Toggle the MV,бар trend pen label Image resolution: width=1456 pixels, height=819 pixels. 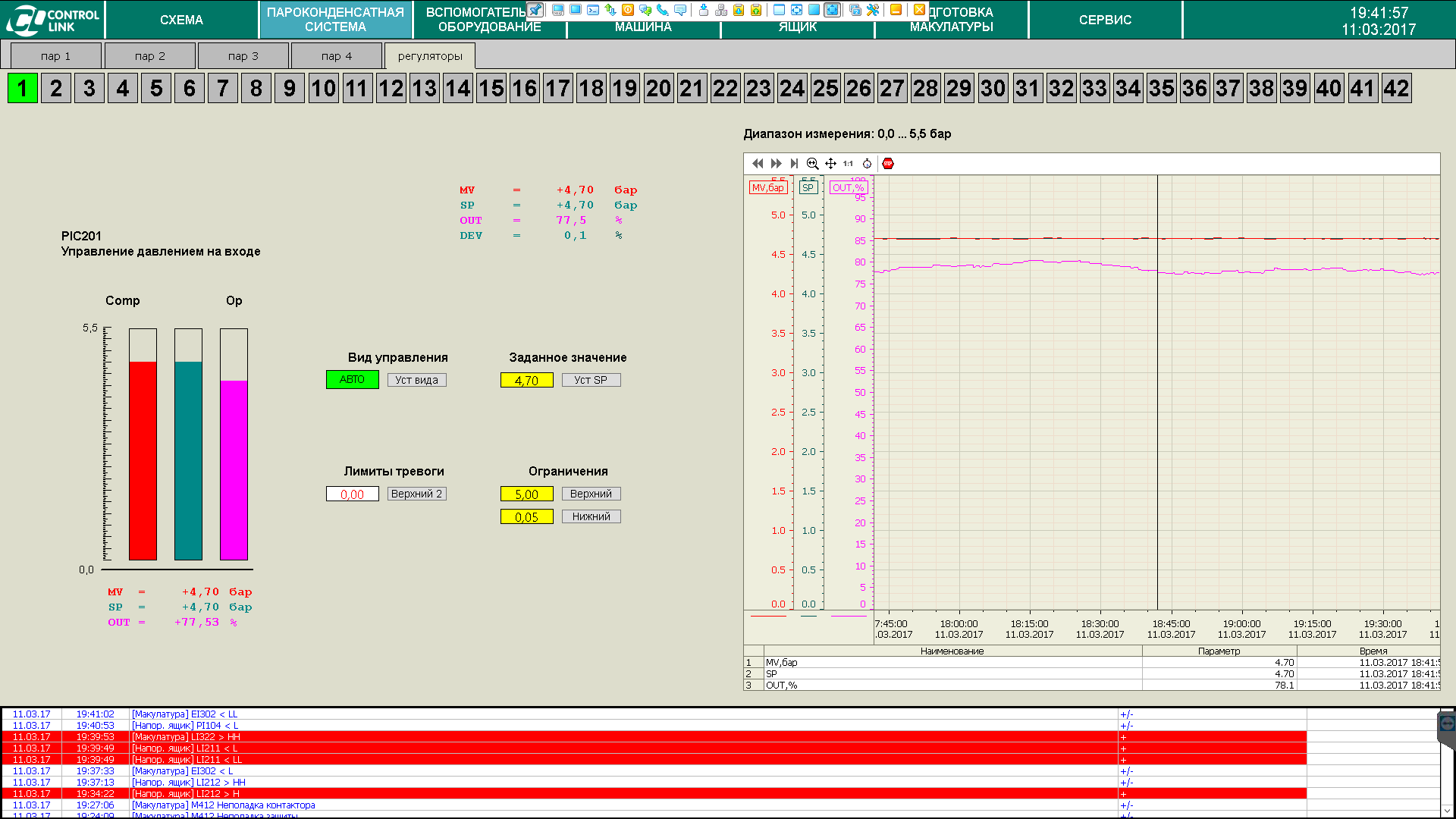click(767, 187)
